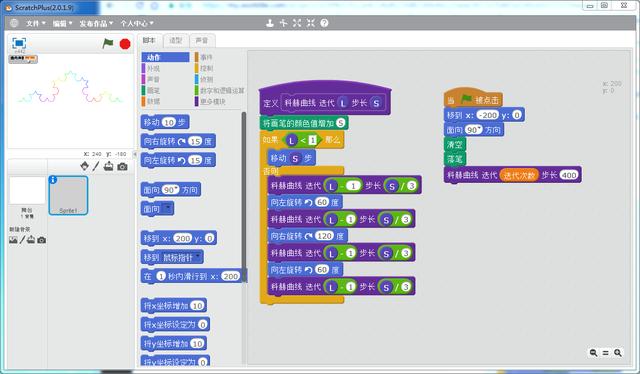Switch to the 声音 tab
This screenshot has height=374, width=640.
coord(202,40)
